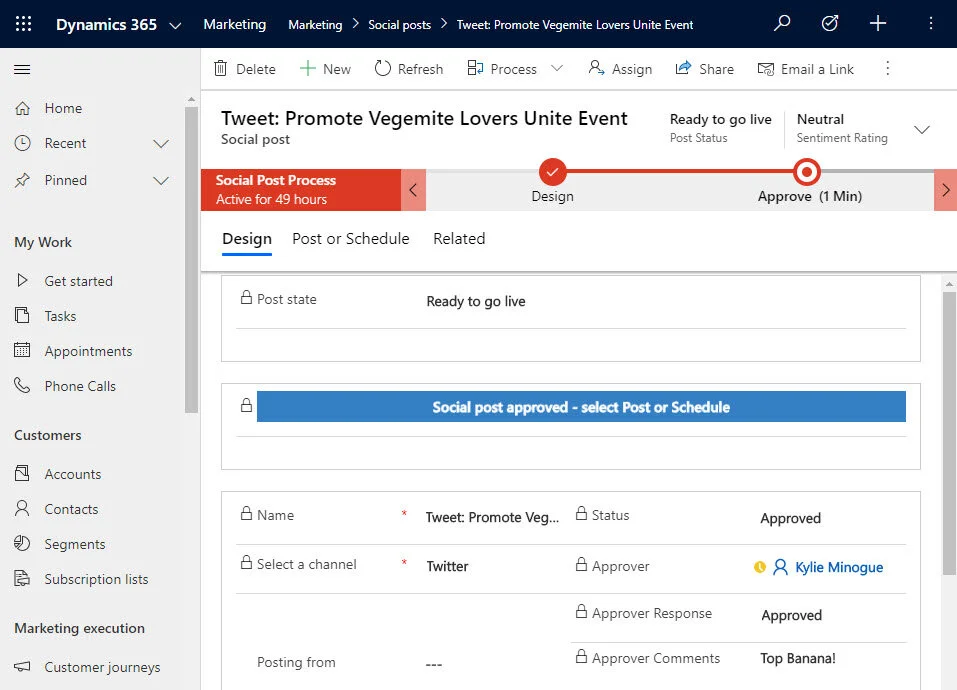Click the Refresh circular arrow icon
Screen dimensions: 957x690
[x=383, y=68]
